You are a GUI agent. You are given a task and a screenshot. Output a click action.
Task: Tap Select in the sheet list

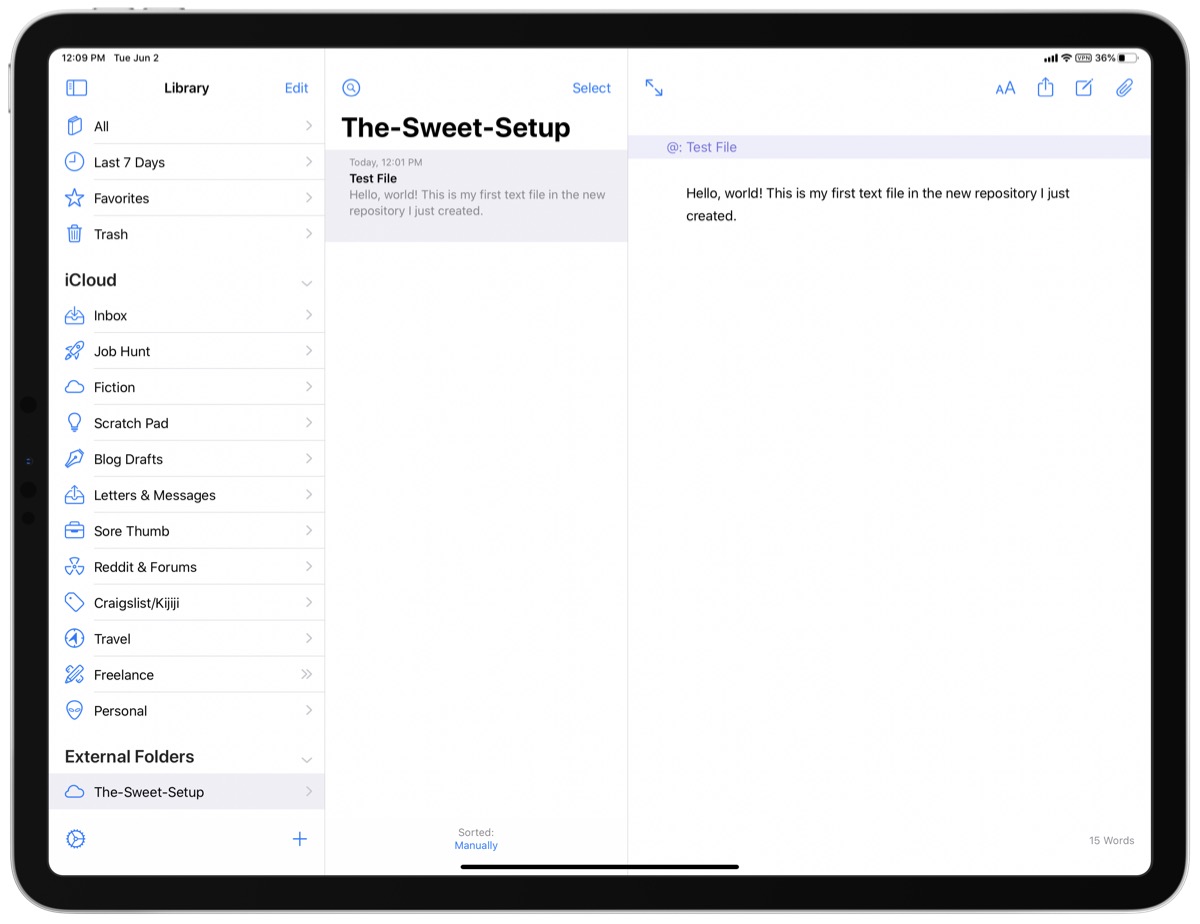591,88
